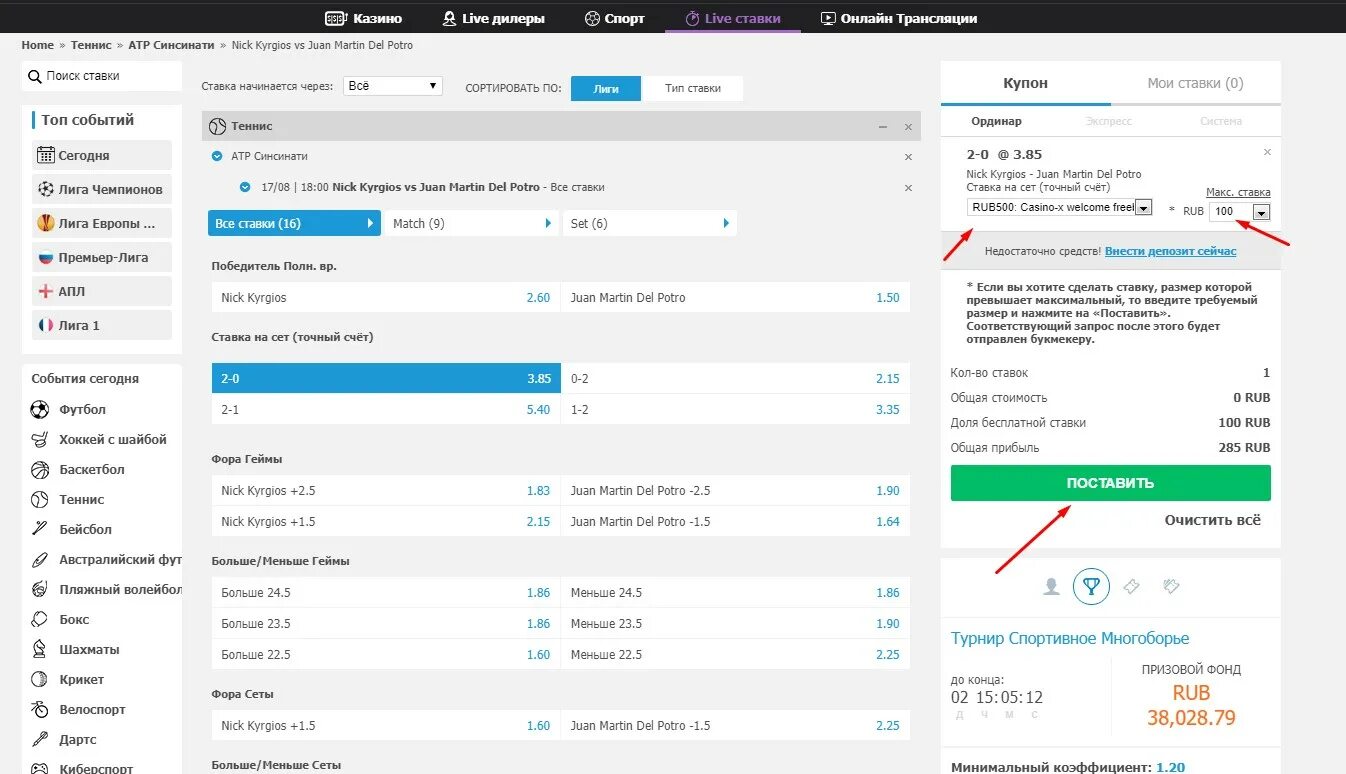1346x774 pixels.
Task: Open the Купон tab
Action: click(x=1026, y=83)
